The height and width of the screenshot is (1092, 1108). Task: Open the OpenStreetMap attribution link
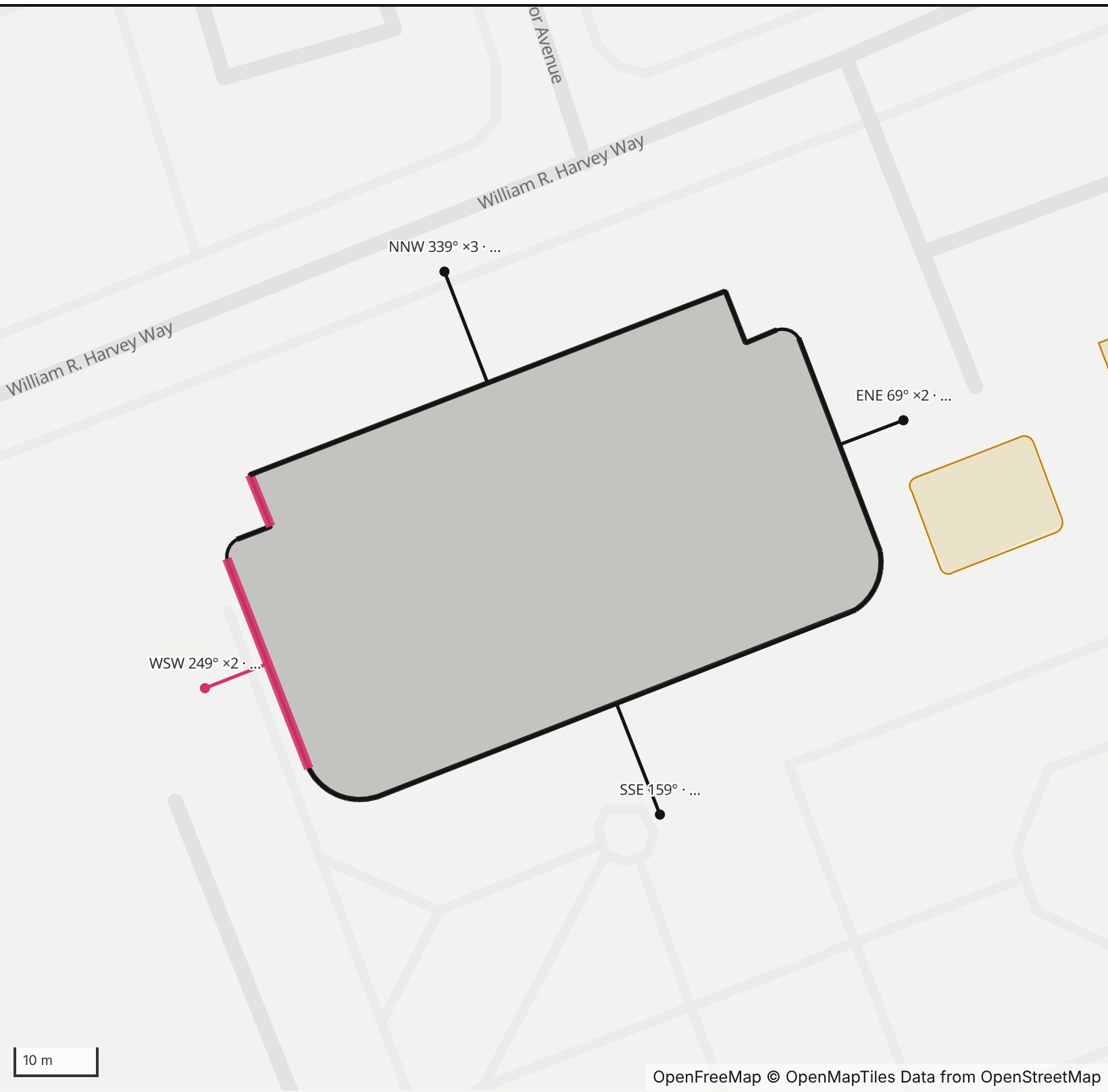click(1040, 1076)
